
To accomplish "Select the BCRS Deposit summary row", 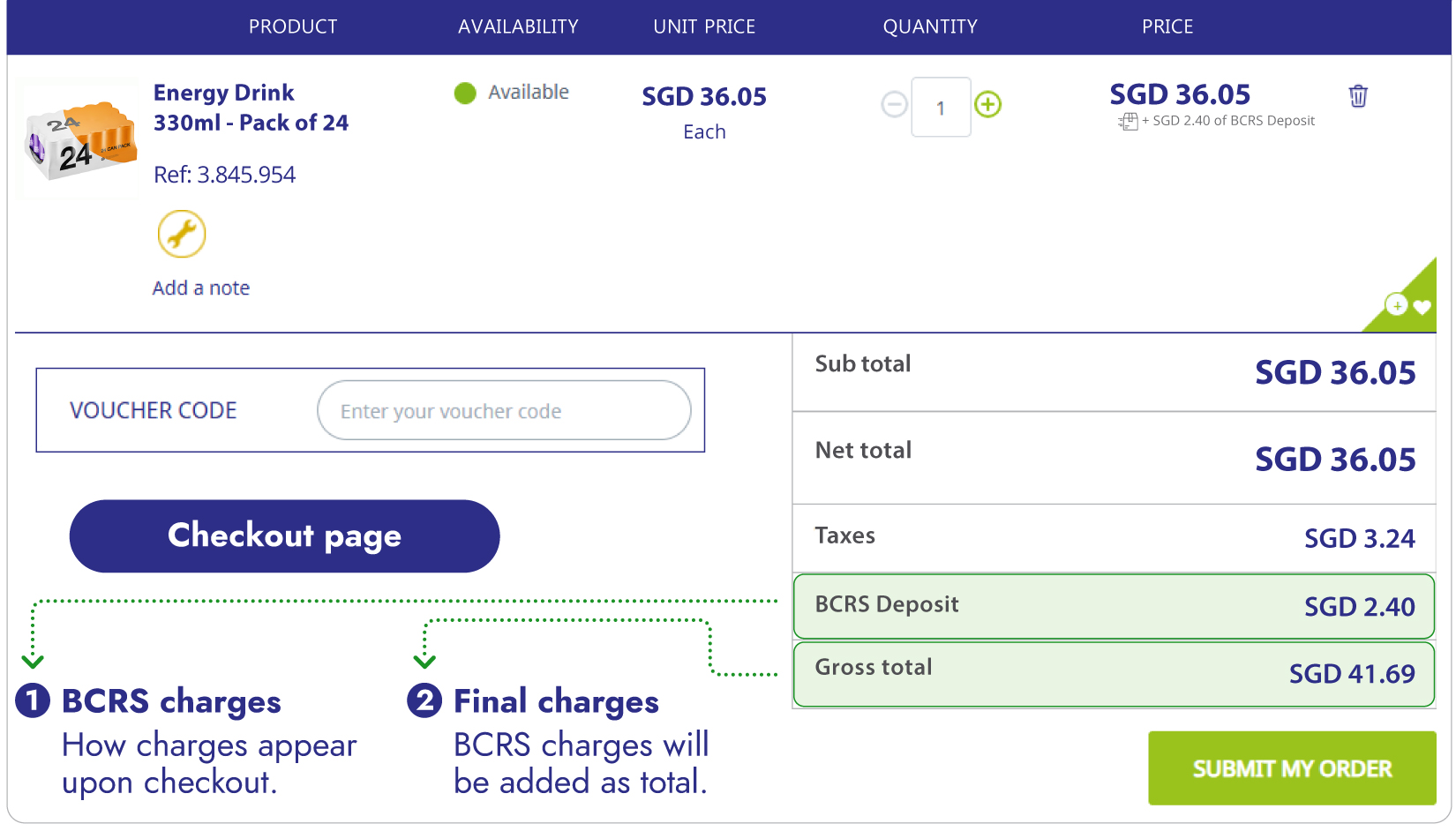I will tap(1114, 606).
